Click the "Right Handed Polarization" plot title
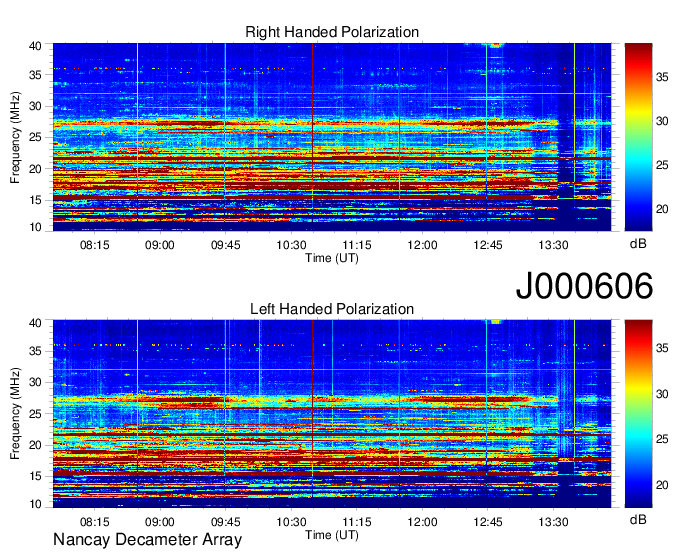Screen dimensions: 680x552 pyautogui.click(x=332, y=32)
